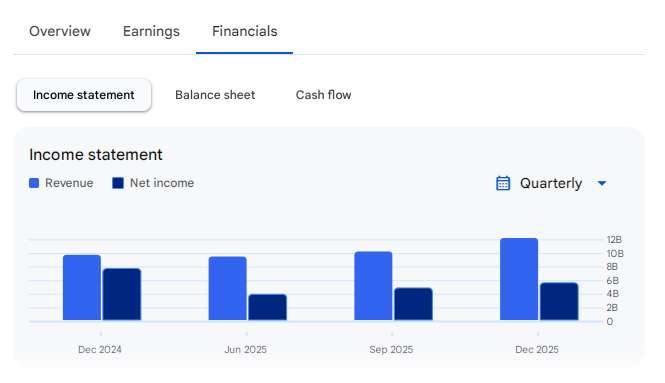Click the Revenue legend label

[x=69, y=183]
